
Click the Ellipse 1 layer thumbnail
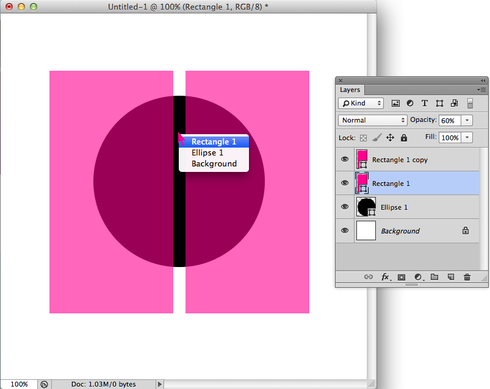tap(366, 207)
